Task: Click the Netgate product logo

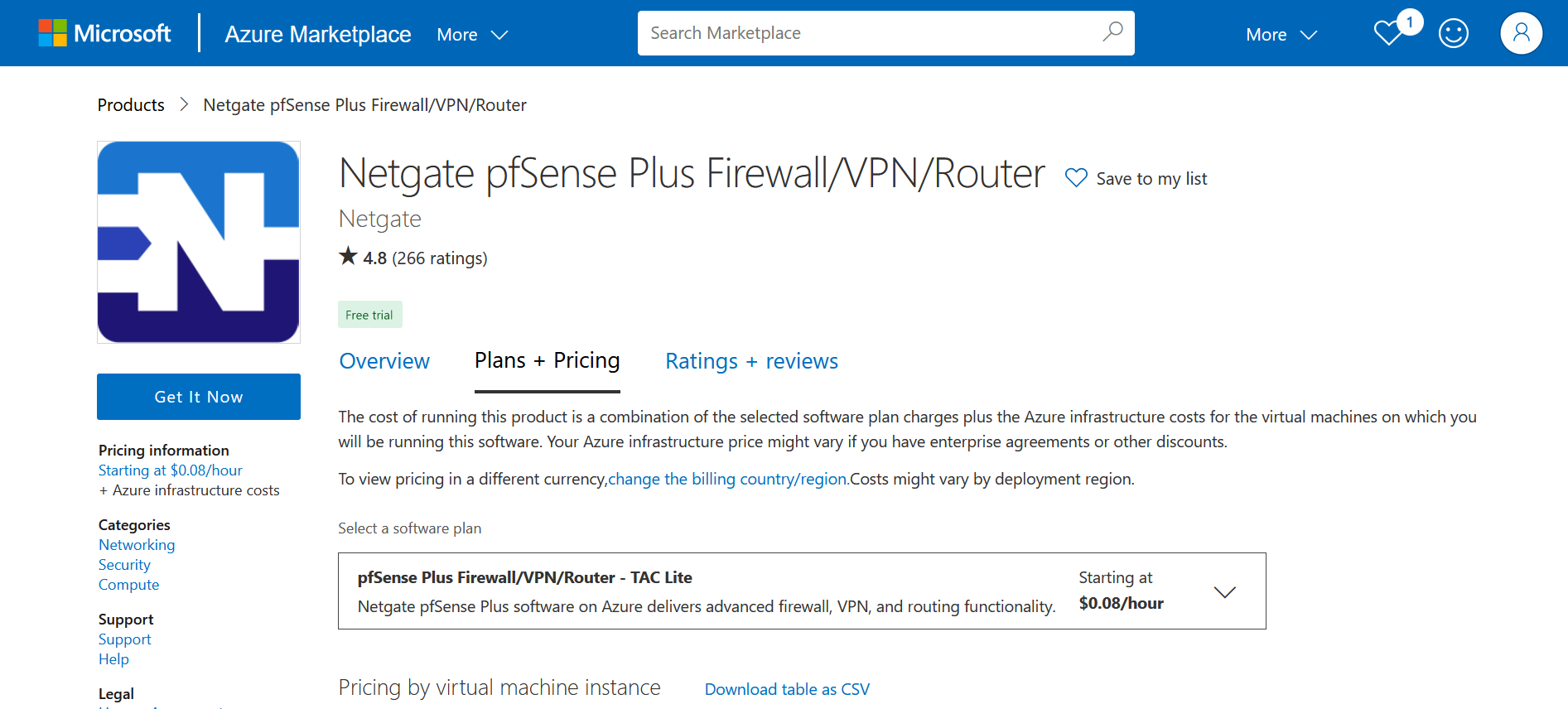Action: click(199, 242)
